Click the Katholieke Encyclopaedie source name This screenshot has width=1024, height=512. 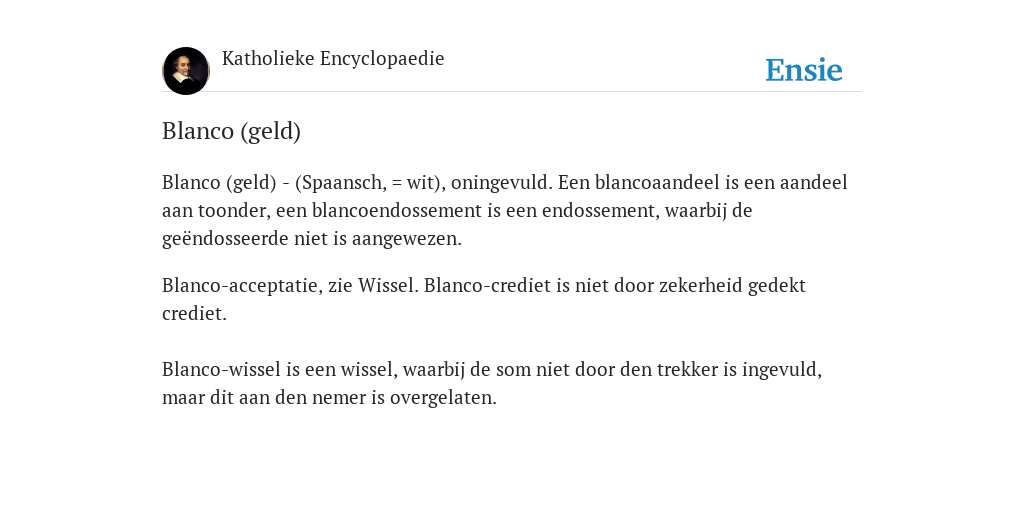click(x=333, y=59)
